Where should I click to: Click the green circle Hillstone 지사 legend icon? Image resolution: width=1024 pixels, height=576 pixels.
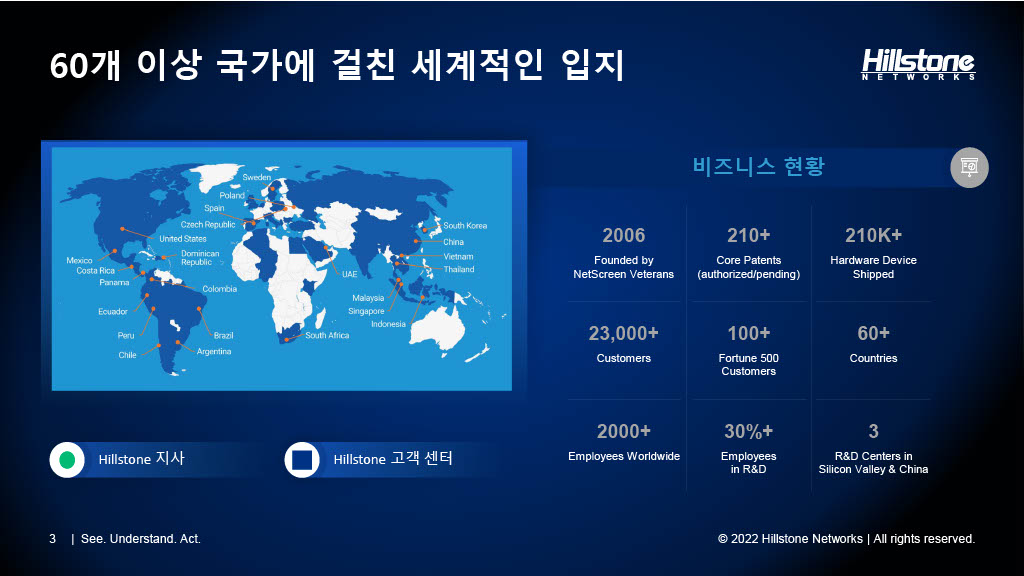point(67,460)
